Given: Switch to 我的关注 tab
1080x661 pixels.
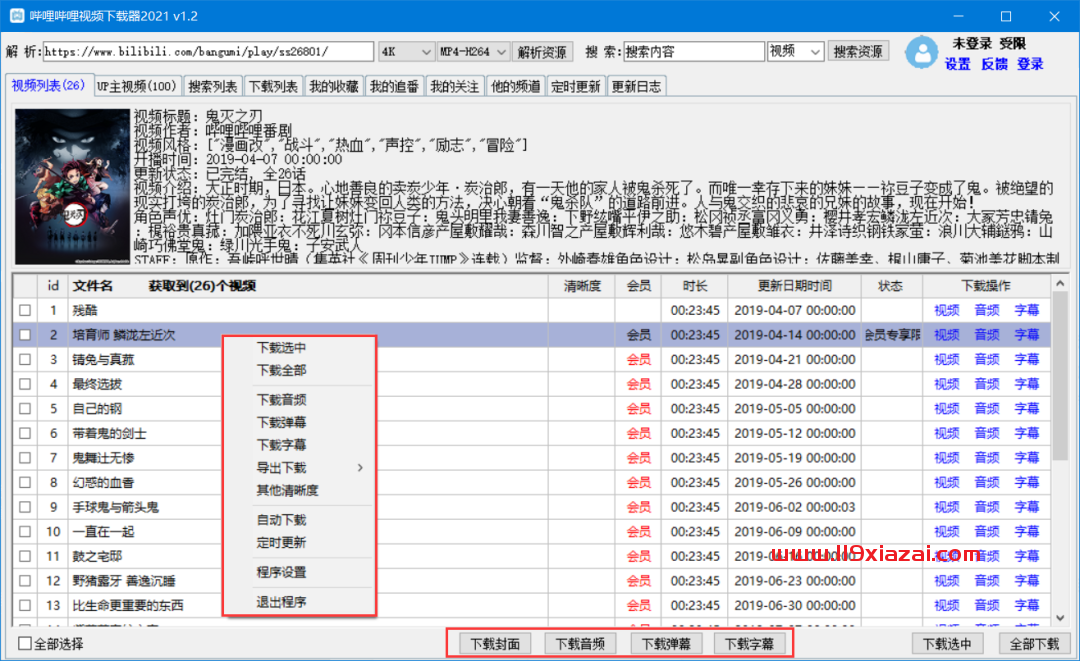Looking at the screenshot, I should (455, 86).
